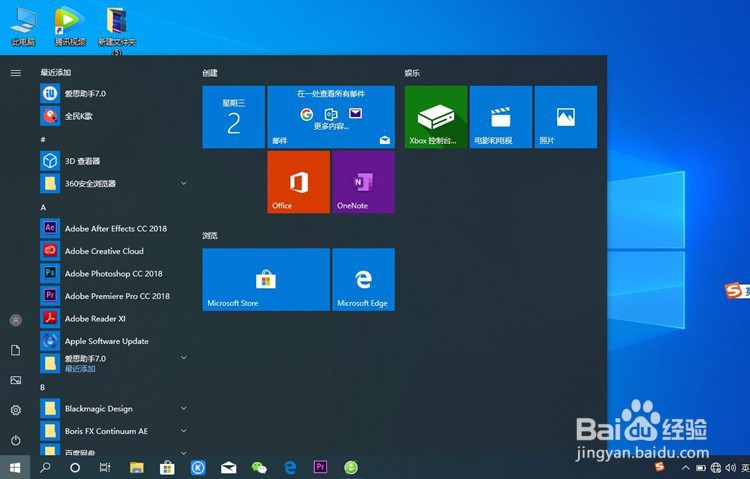Image resolution: width=750 pixels, height=479 pixels.
Task: Open Edge browser from the taskbar
Action: point(290,468)
